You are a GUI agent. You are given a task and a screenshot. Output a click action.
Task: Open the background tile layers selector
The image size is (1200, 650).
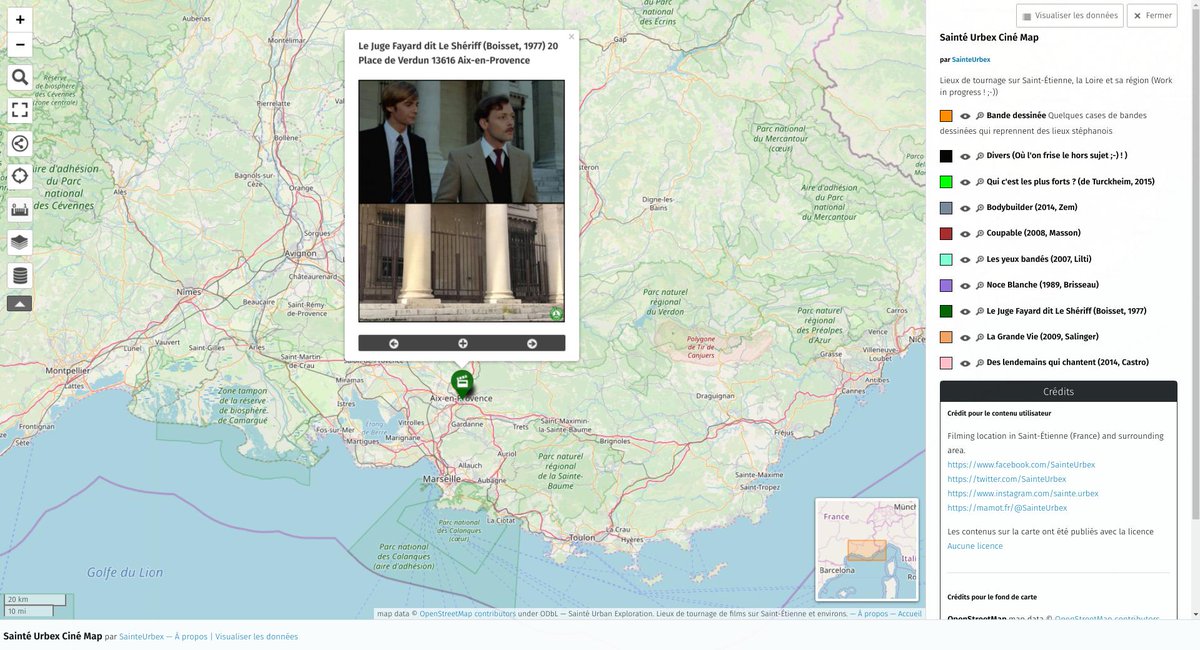point(20,275)
